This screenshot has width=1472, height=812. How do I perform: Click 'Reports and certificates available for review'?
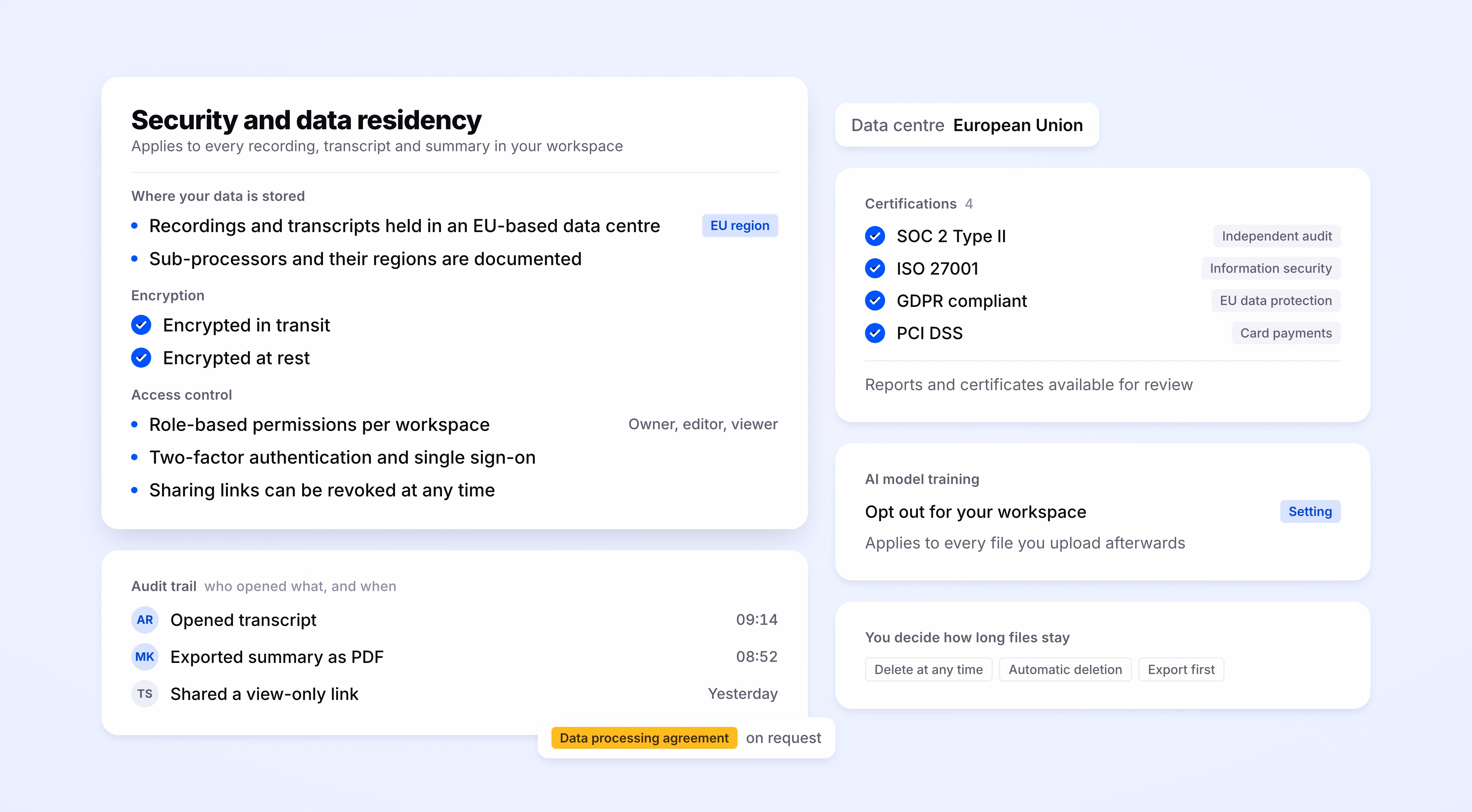1029,385
